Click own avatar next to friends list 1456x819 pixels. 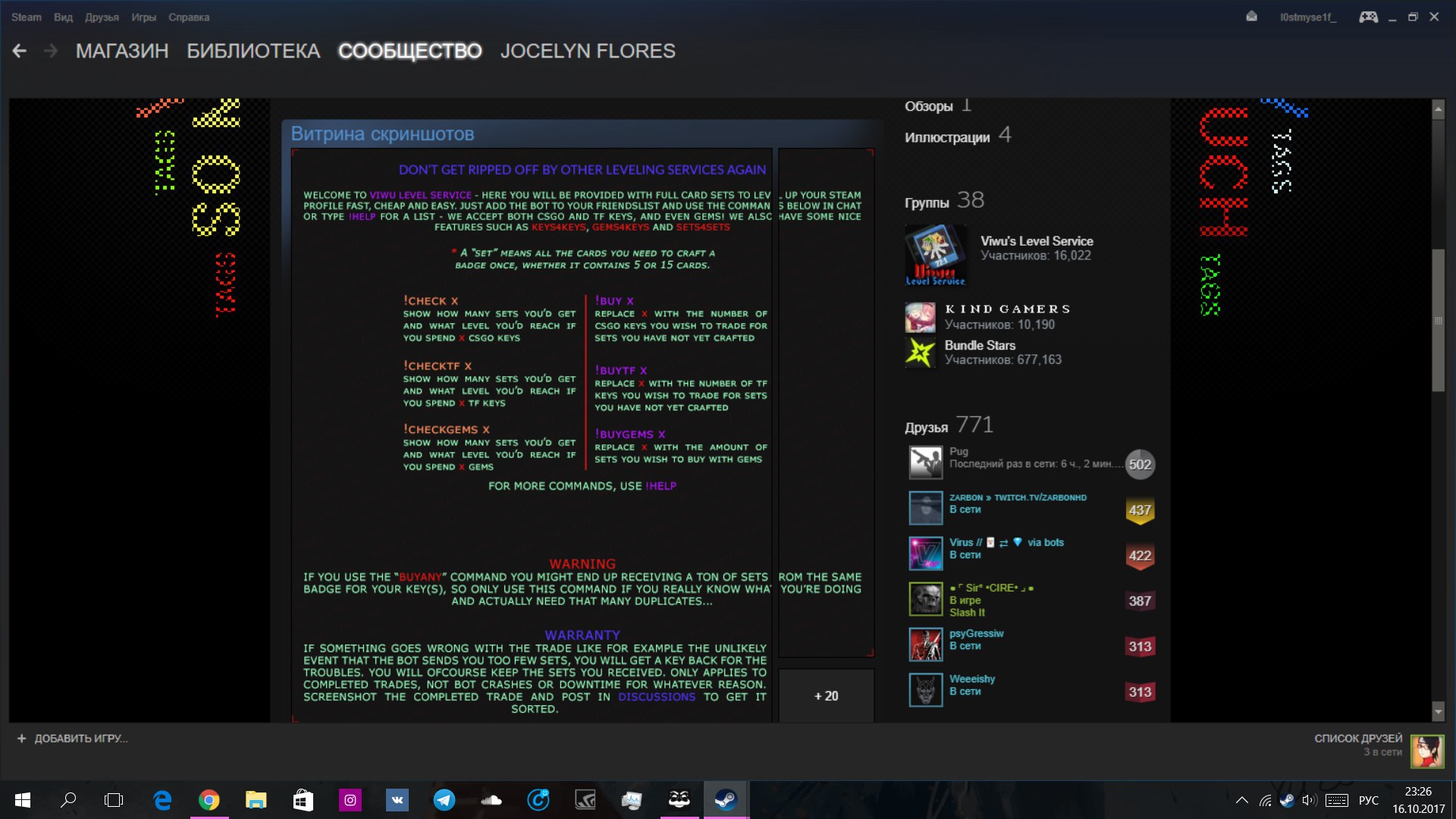point(1426,751)
